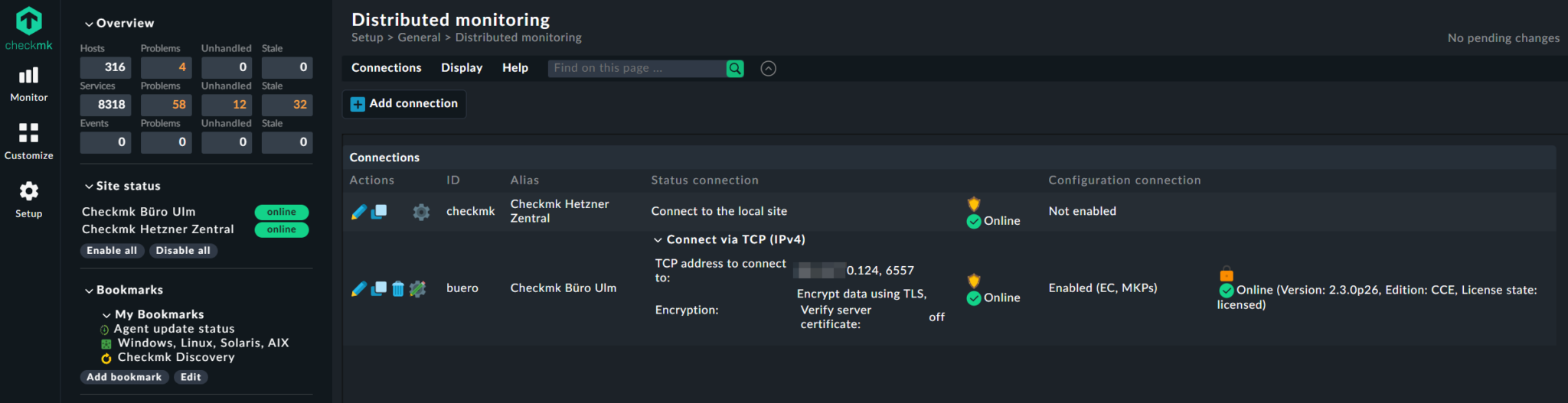Screen dimensions: 1568x403
Task: Collapse the Overview sidebar section
Action: pyautogui.click(x=89, y=24)
